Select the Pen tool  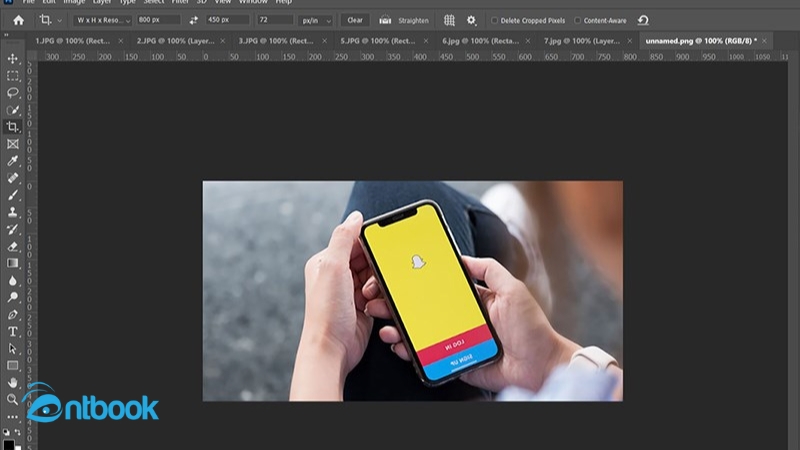coord(13,315)
